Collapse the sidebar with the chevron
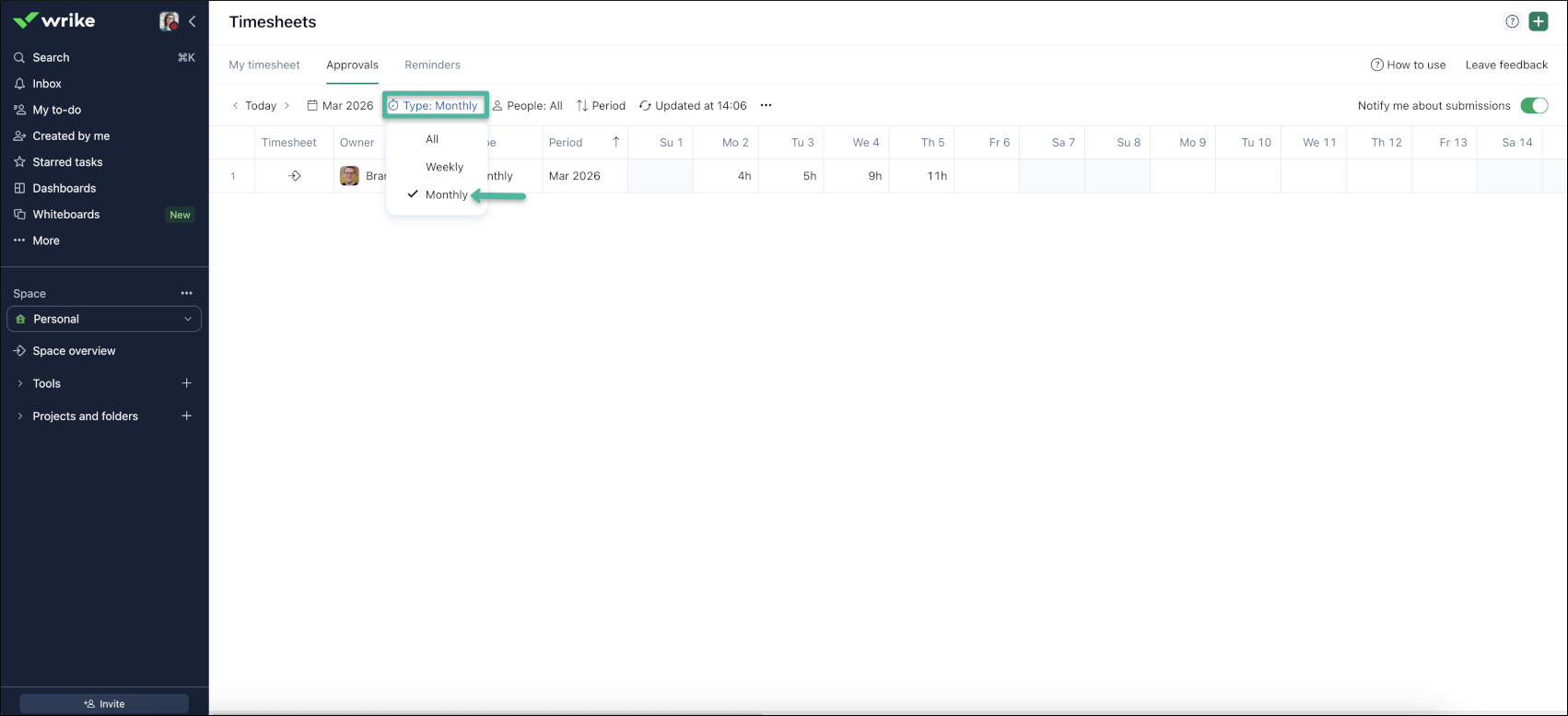 point(192,21)
